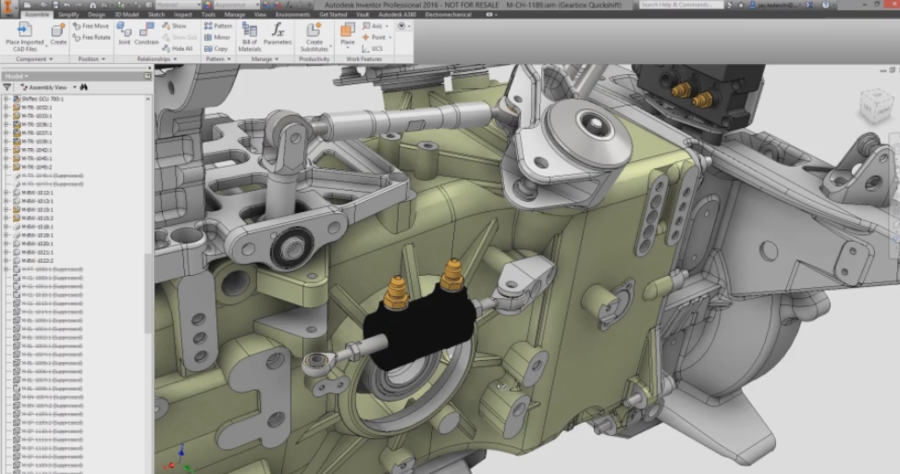Open the Sketch ribbon tab
The width and height of the screenshot is (900, 474).
[x=156, y=14]
